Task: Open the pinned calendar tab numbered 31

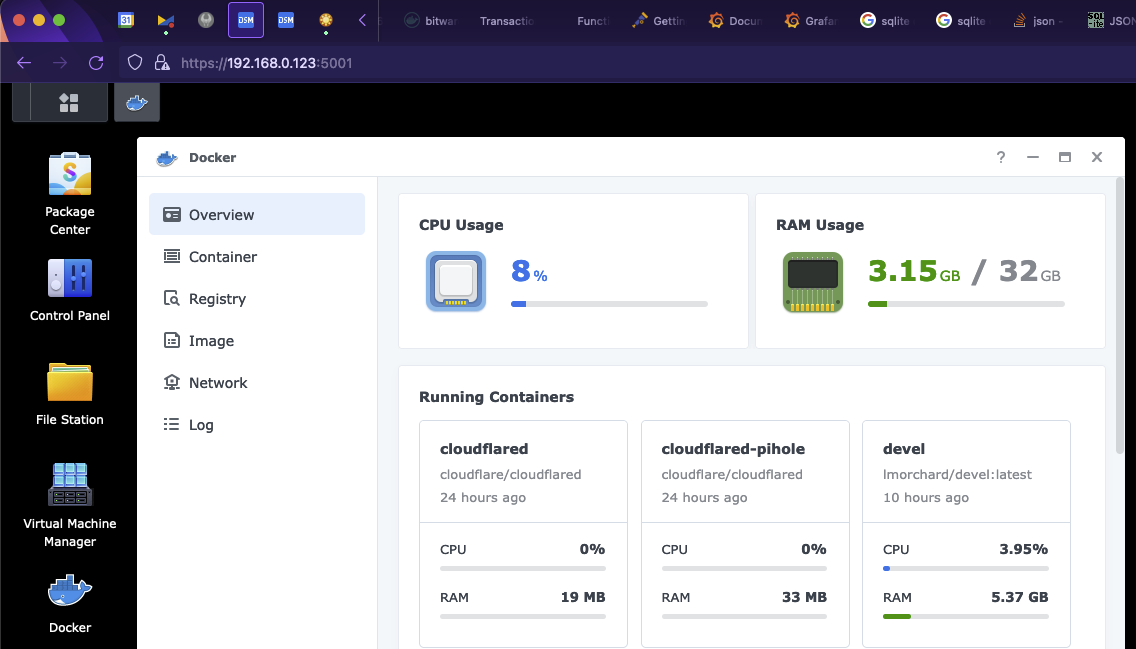Action: point(126,20)
